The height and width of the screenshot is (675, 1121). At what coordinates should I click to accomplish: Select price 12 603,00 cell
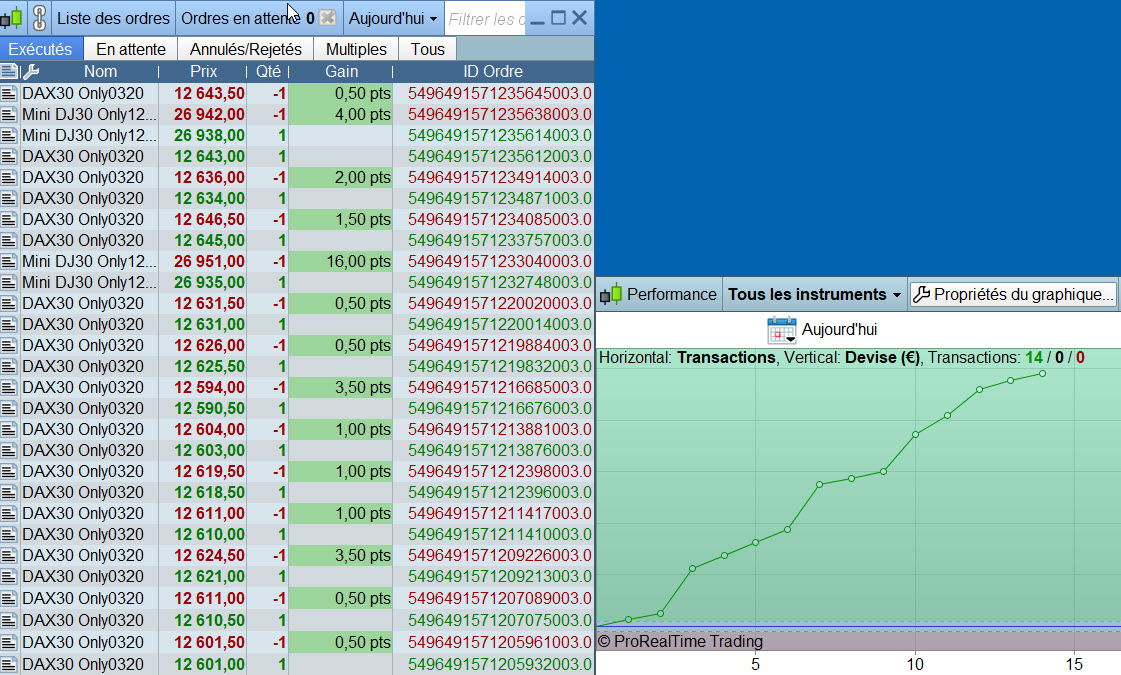[209, 450]
